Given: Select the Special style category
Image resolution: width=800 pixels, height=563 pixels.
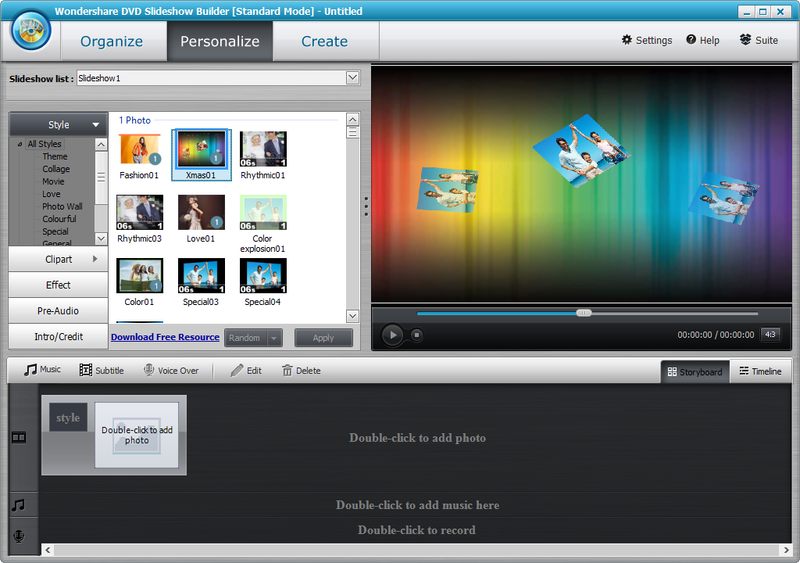Looking at the screenshot, I should (x=55, y=231).
